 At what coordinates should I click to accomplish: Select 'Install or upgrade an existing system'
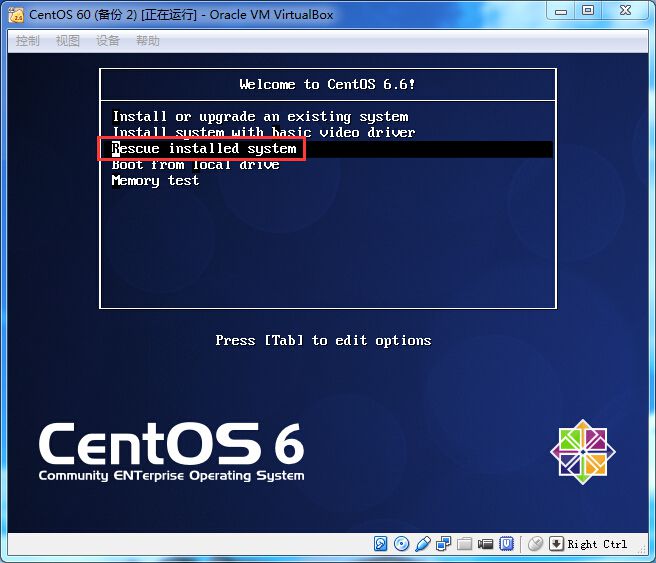pos(260,116)
